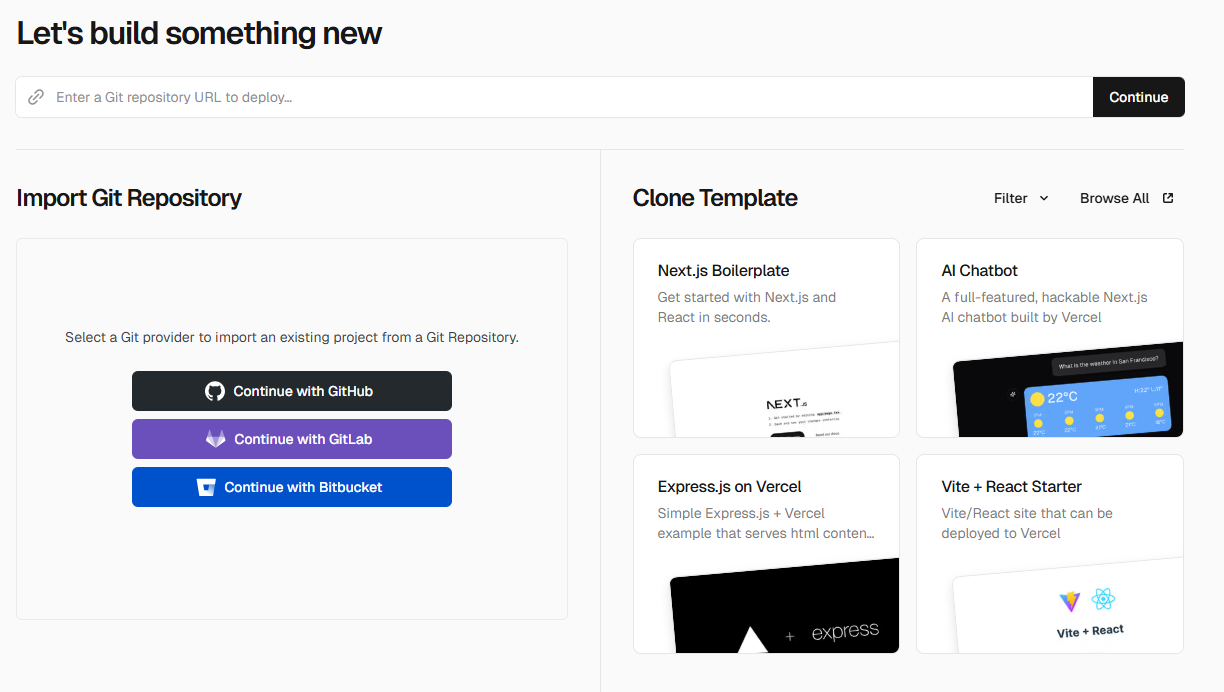Open the Next.js Boilerplate template title
The width and height of the screenshot is (1224, 692).
coord(723,270)
